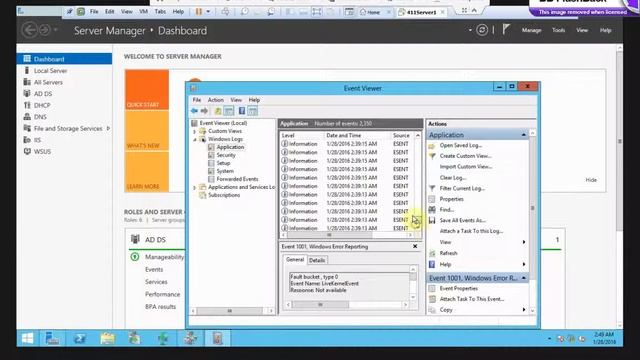Click Hide link in welcome tile
This screenshot has width=640, height=360.
(591, 180)
